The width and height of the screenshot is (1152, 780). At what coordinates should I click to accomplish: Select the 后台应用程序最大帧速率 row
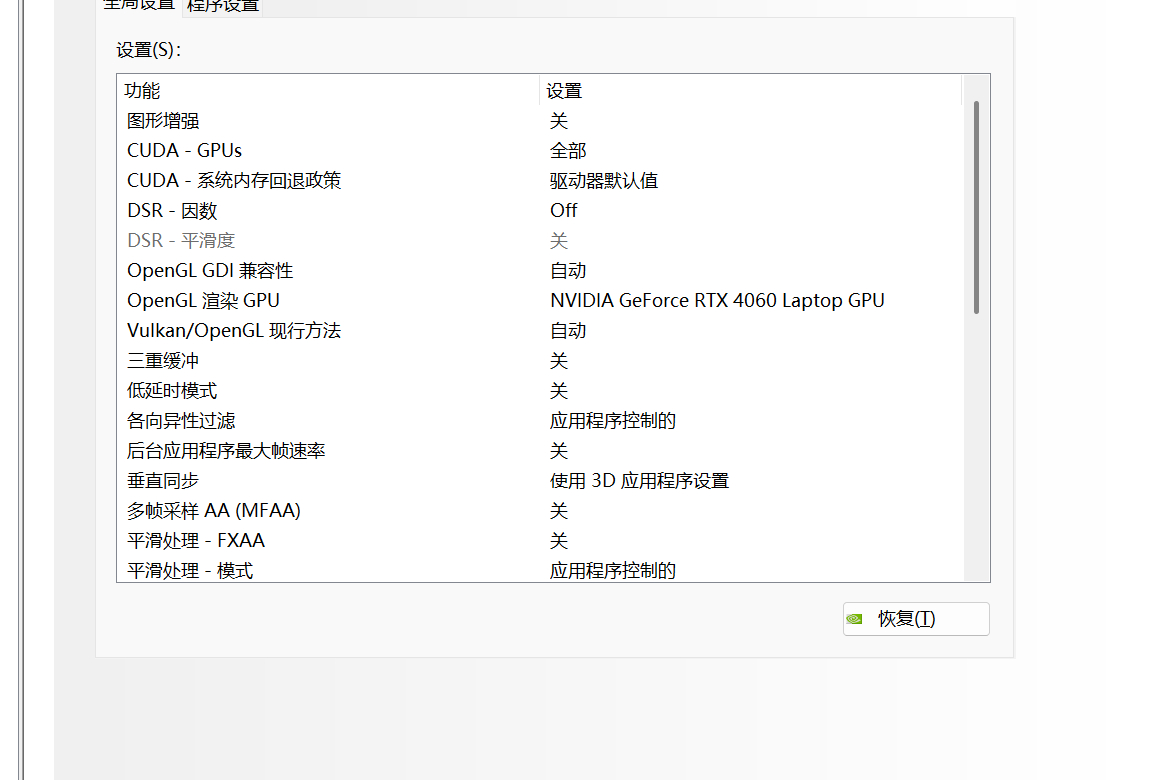(x=226, y=451)
